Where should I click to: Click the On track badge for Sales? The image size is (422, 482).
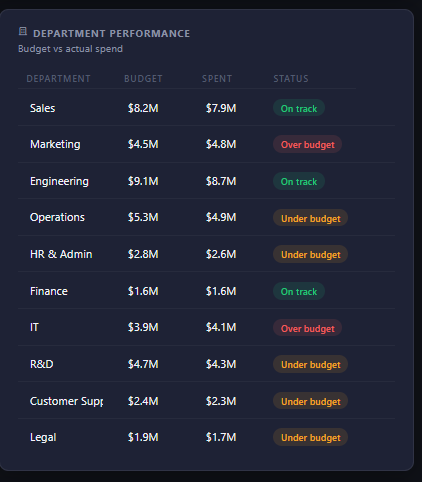pos(299,108)
